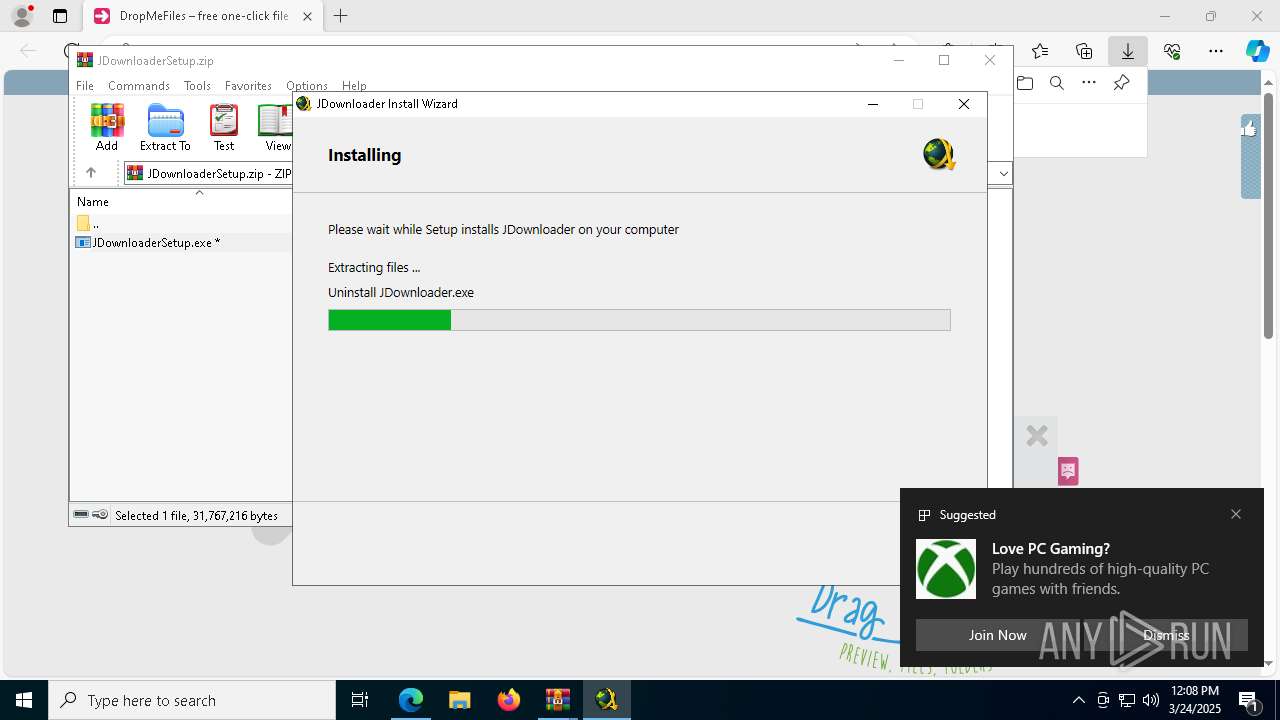This screenshot has height=720, width=1280.
Task: Open the Tools menu in WinRAR
Action: (197, 86)
